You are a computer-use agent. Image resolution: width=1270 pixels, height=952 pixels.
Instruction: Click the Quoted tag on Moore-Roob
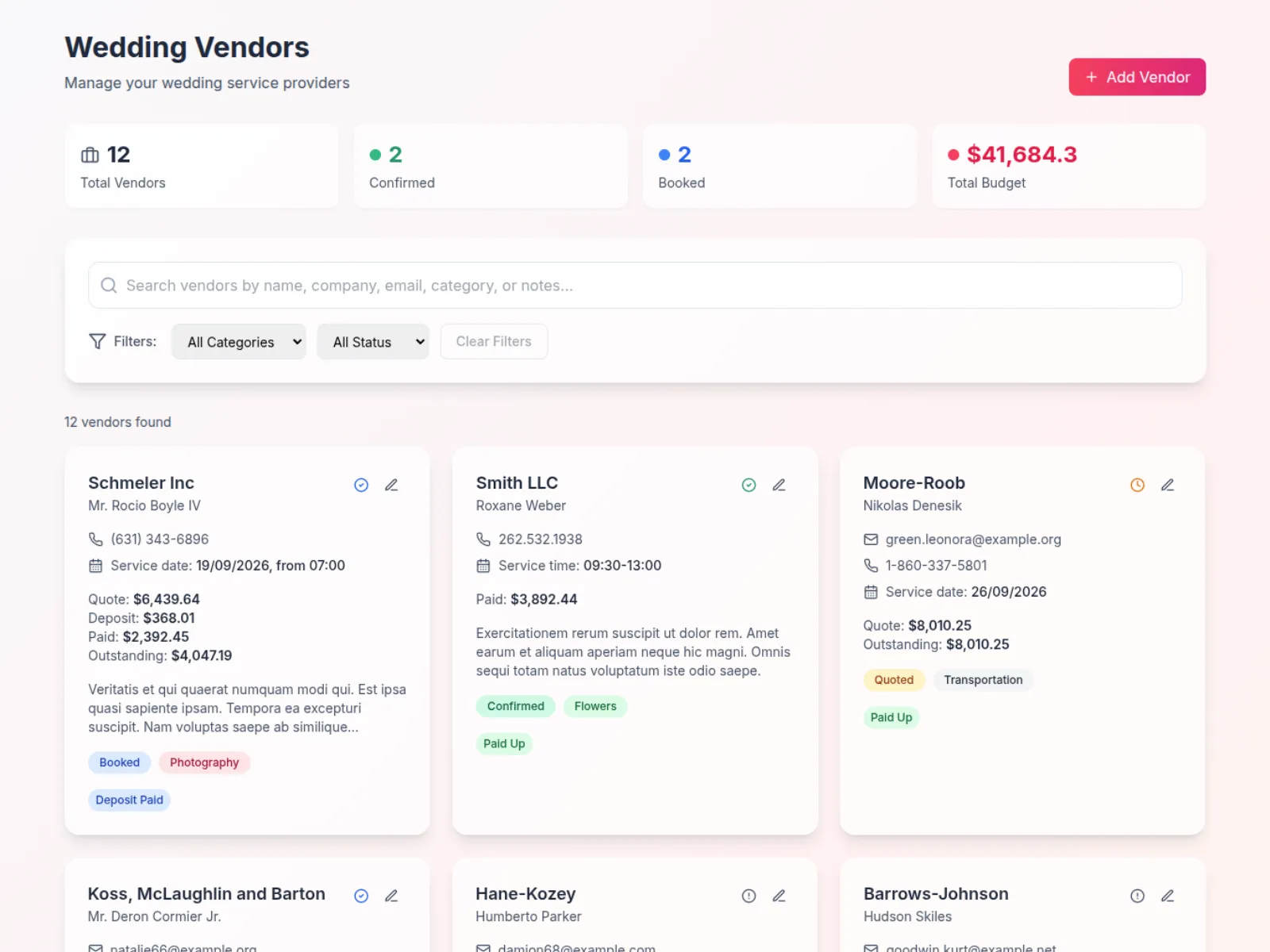894,680
